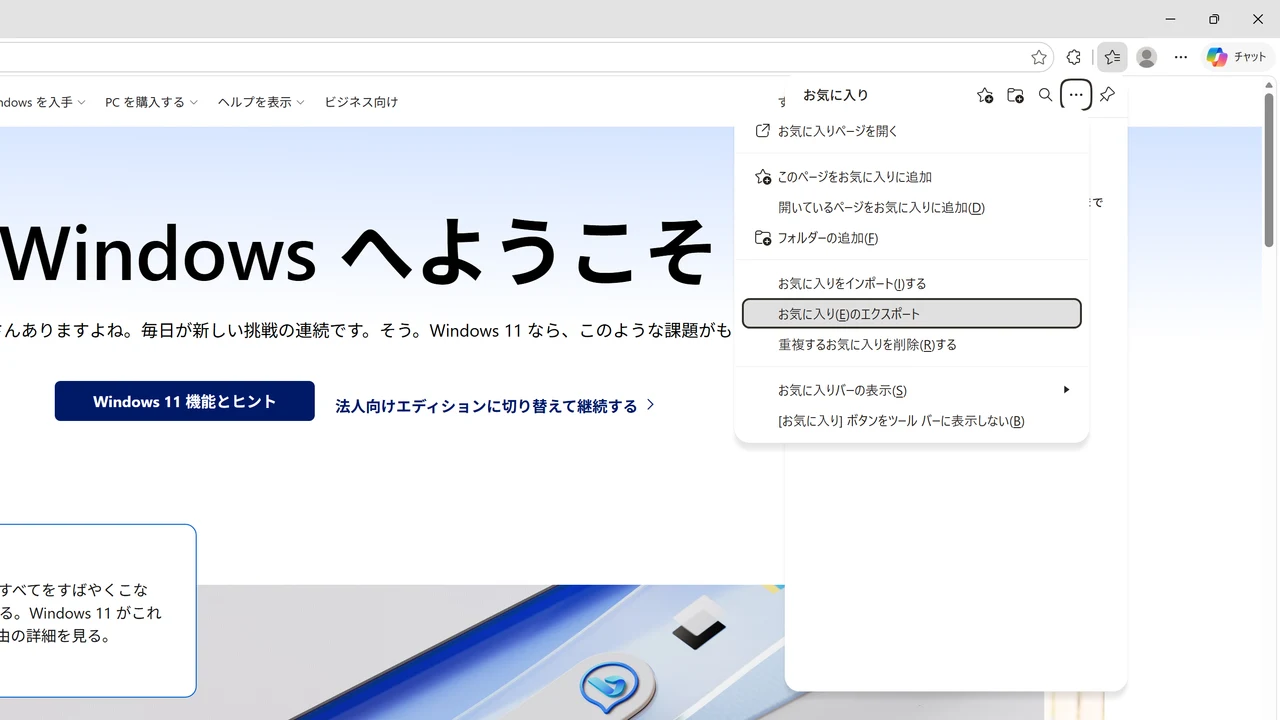The height and width of the screenshot is (720, 1280).
Task: Open the profile avatar icon
Action: tap(1147, 57)
